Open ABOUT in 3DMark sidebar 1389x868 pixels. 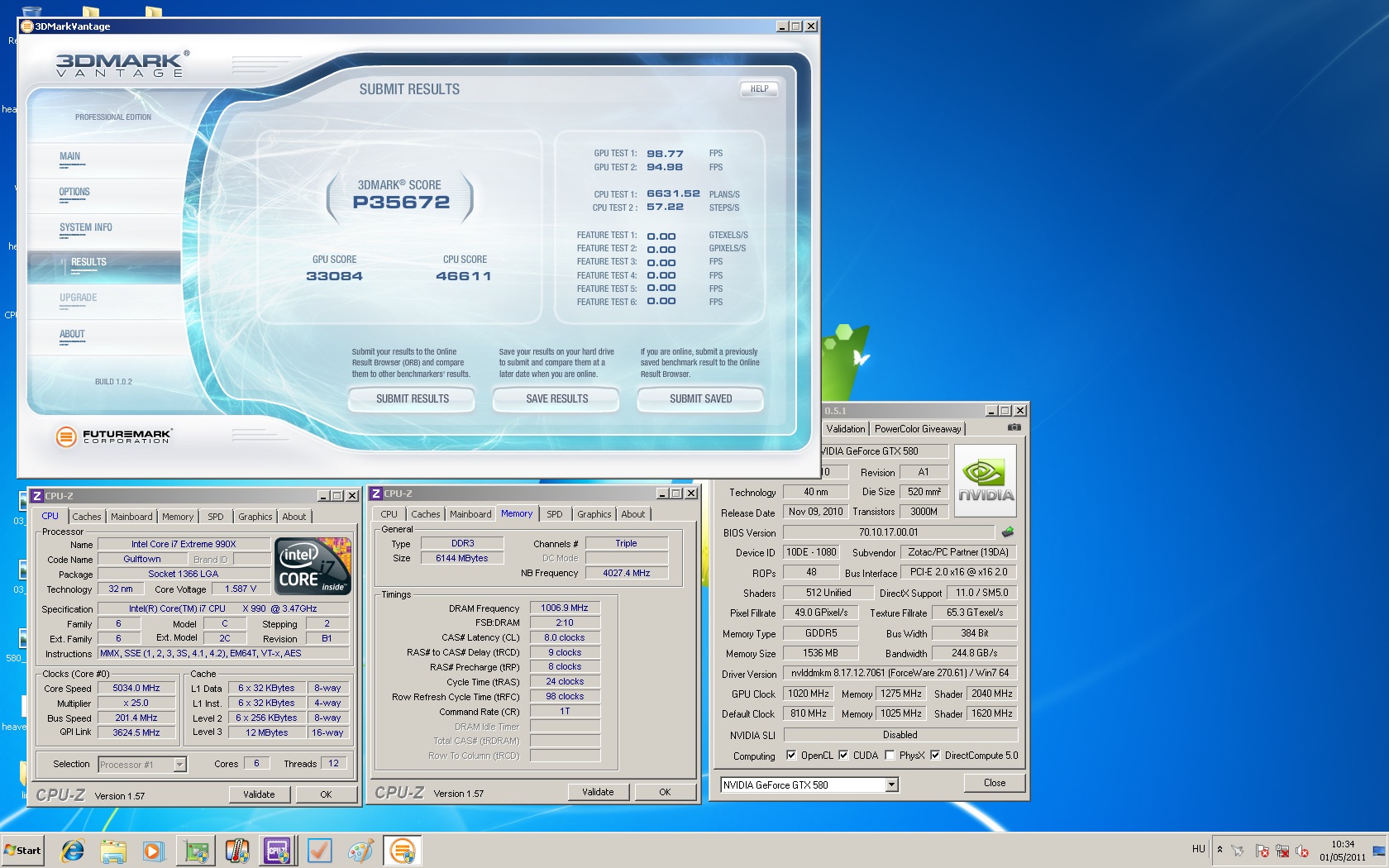(x=72, y=334)
